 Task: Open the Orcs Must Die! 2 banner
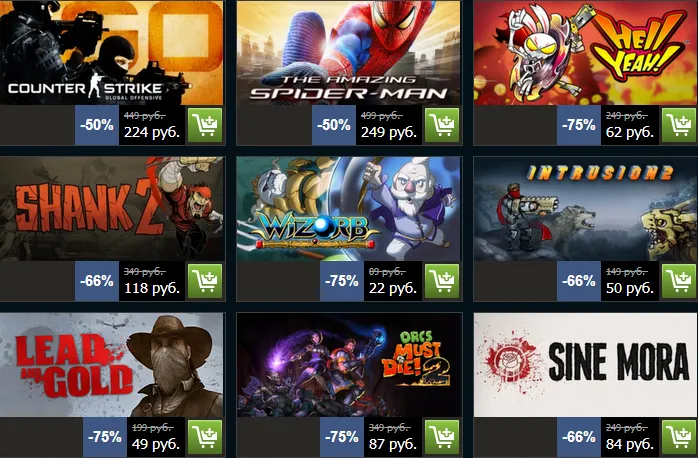click(x=349, y=365)
